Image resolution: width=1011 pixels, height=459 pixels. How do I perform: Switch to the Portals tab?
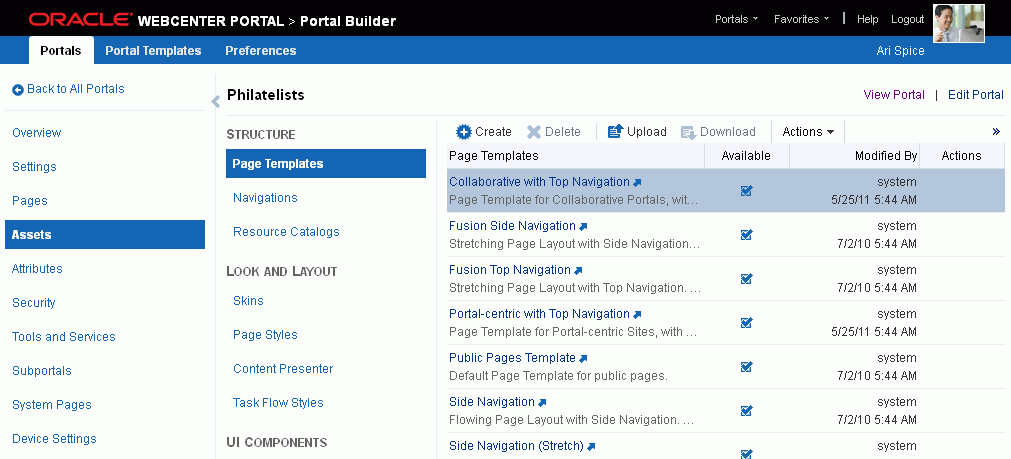pyautogui.click(x=61, y=50)
